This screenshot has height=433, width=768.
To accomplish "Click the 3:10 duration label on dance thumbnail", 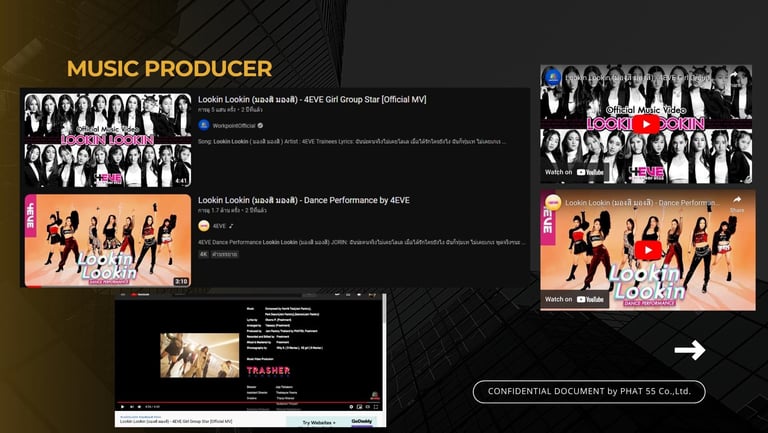I will [181, 281].
